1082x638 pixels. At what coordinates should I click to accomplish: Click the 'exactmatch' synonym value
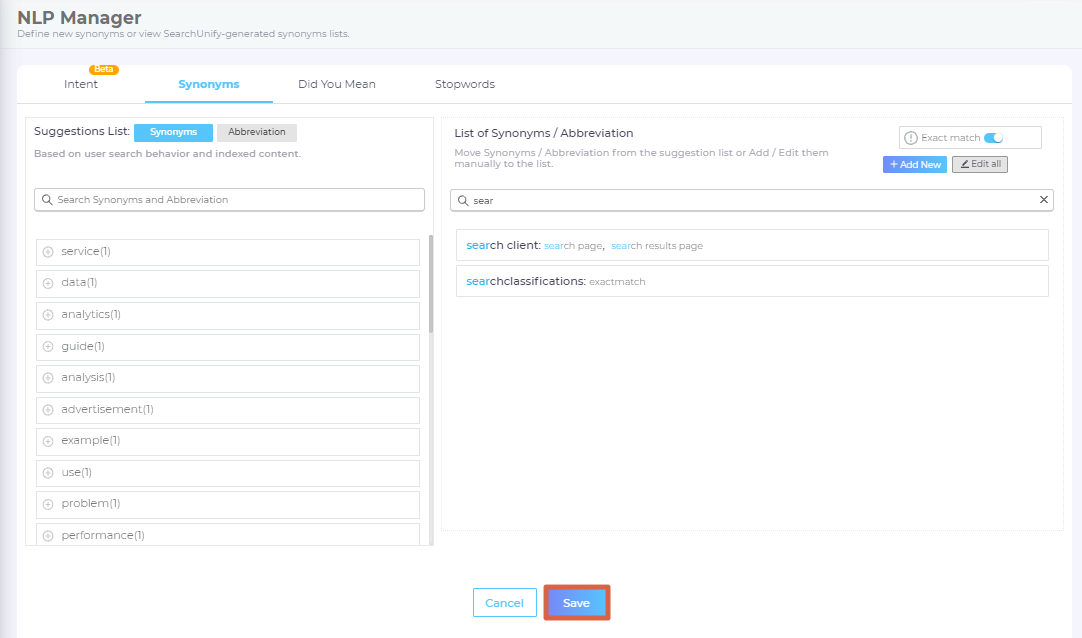coord(617,281)
